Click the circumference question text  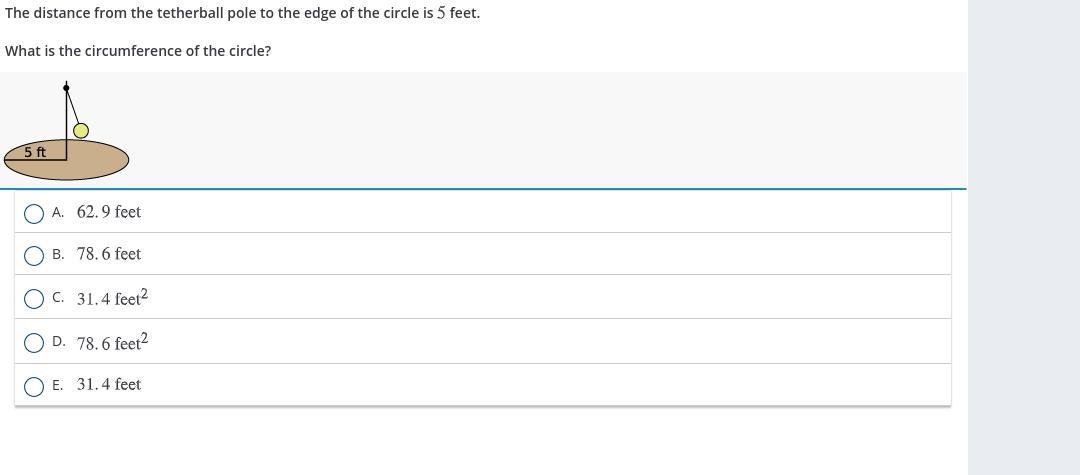tap(138, 51)
